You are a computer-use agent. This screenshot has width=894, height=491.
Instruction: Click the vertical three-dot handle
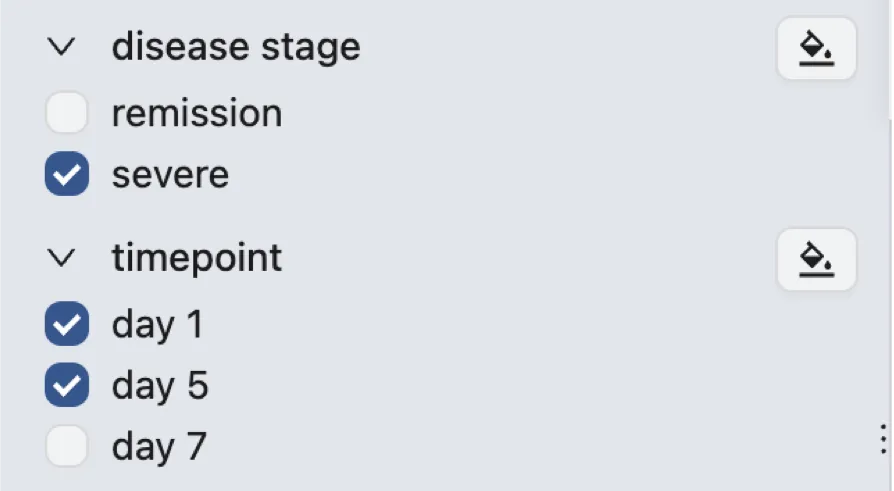coord(883,438)
